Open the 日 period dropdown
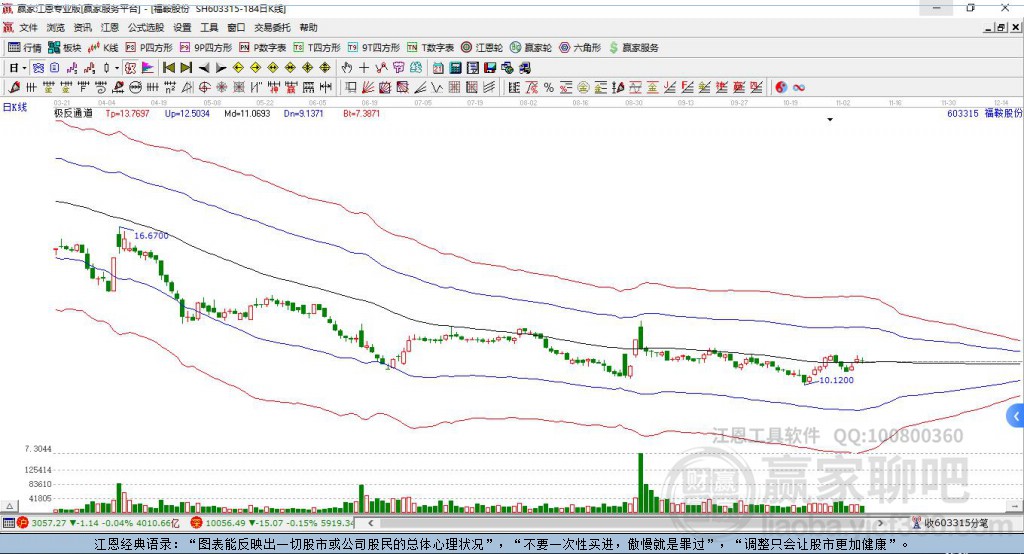Screen dimensions: 1024x554 pyautogui.click(x=18, y=68)
